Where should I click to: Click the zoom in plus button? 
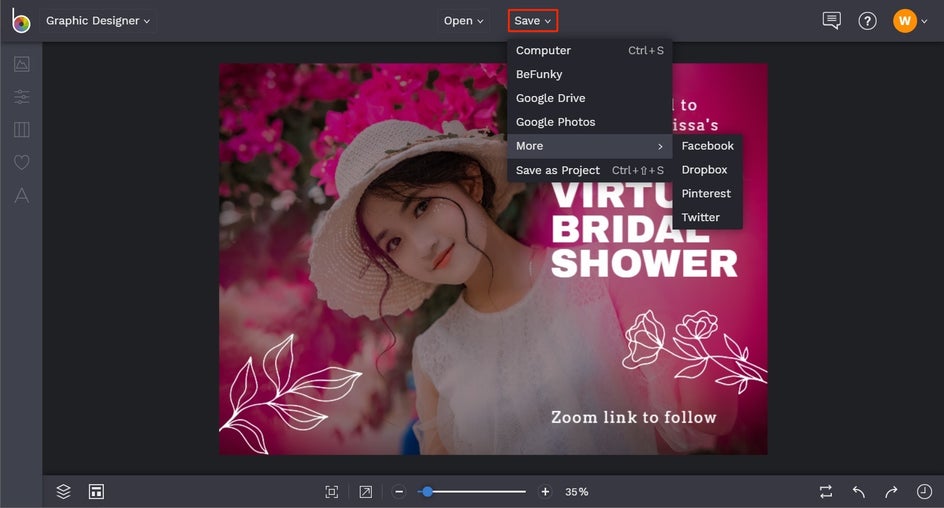pyautogui.click(x=545, y=492)
